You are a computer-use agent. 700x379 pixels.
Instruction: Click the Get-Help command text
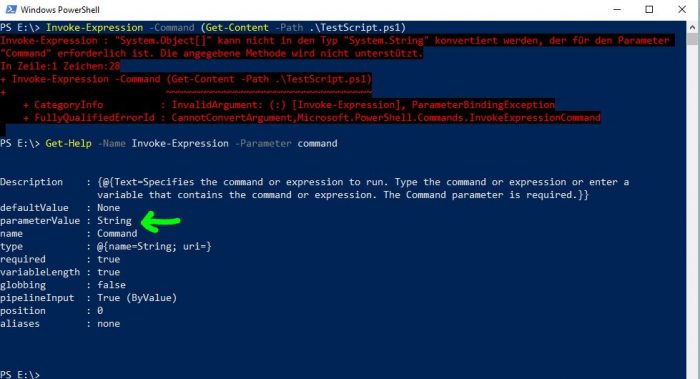click(68, 144)
